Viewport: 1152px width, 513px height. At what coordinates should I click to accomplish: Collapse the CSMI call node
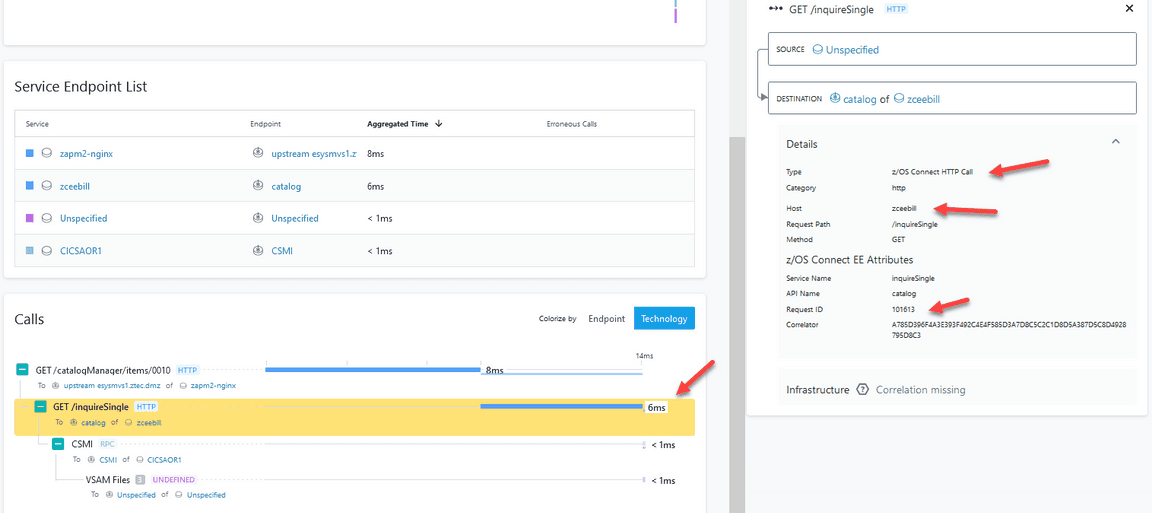58,444
